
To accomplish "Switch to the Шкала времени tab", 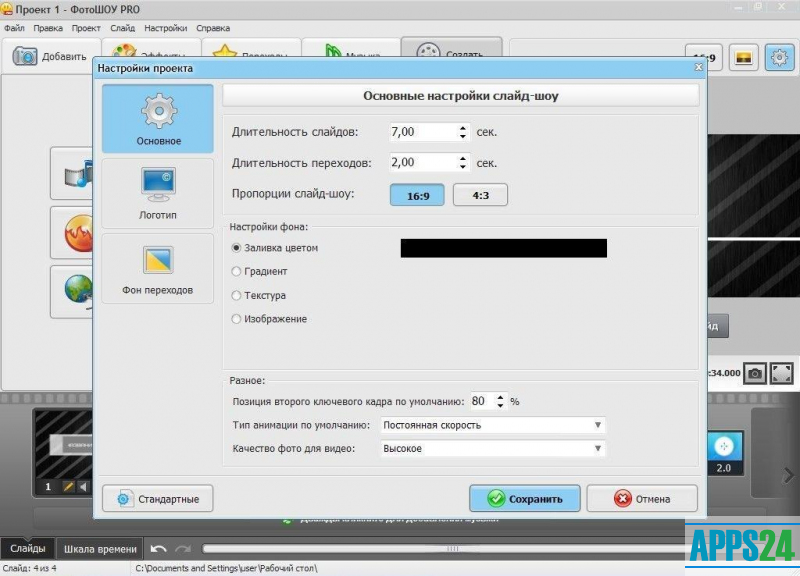I will [x=100, y=549].
